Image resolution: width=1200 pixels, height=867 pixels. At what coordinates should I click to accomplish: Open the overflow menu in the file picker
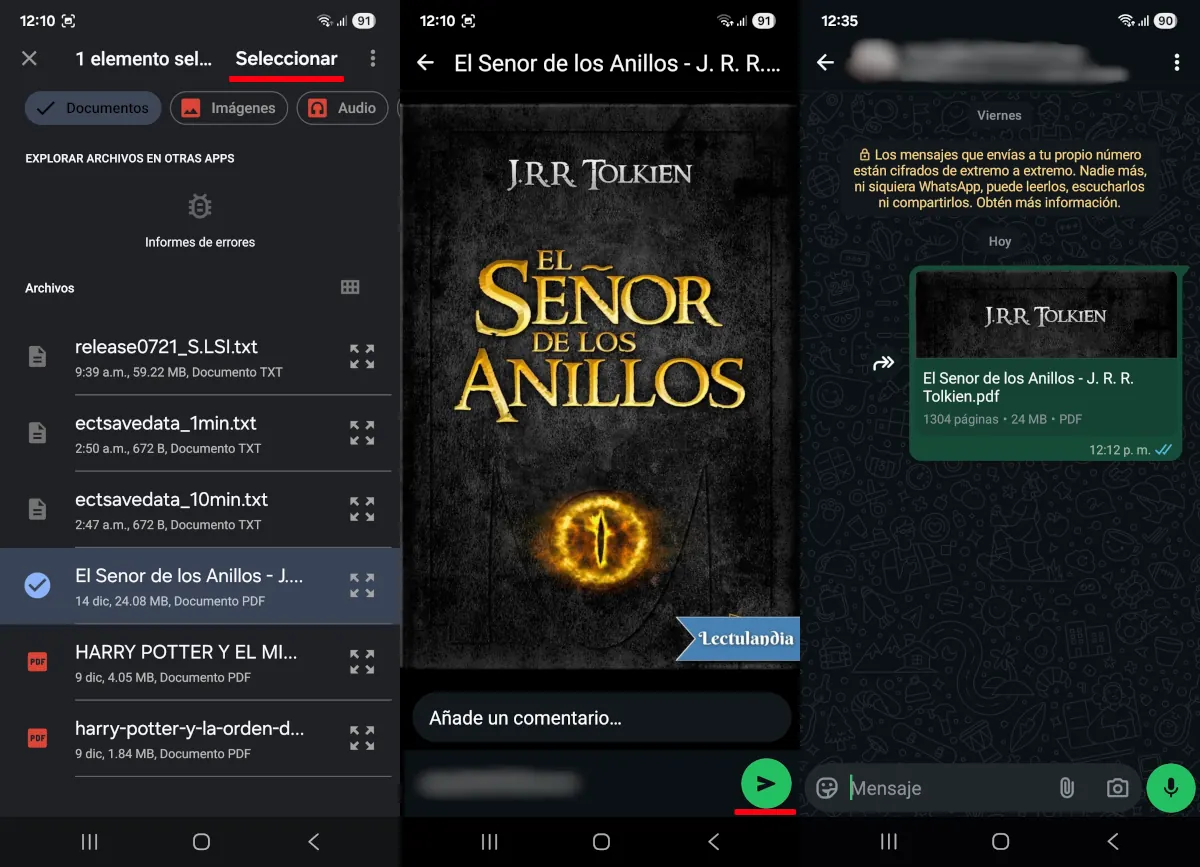(372, 60)
